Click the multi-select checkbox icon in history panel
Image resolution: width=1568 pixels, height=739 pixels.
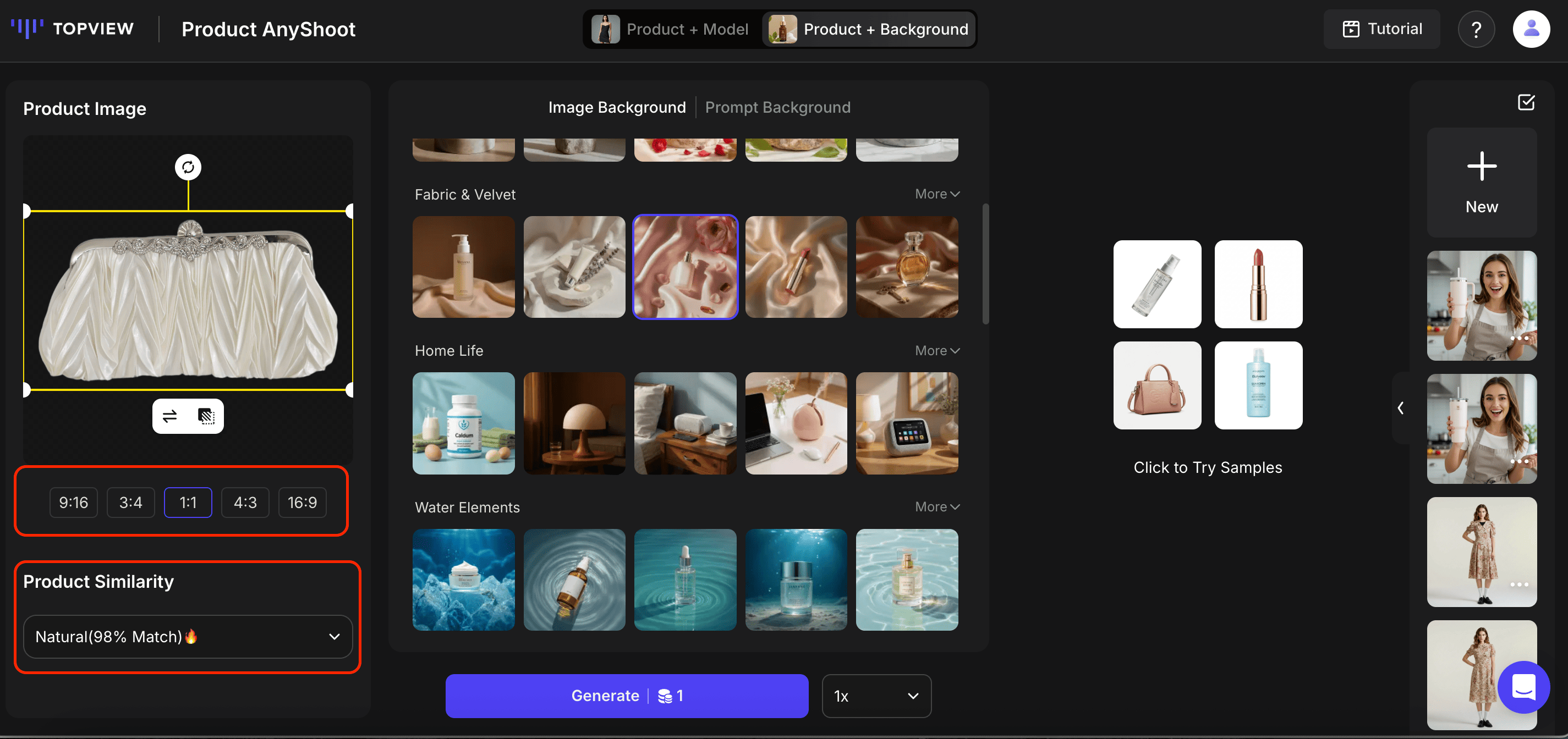click(1526, 102)
